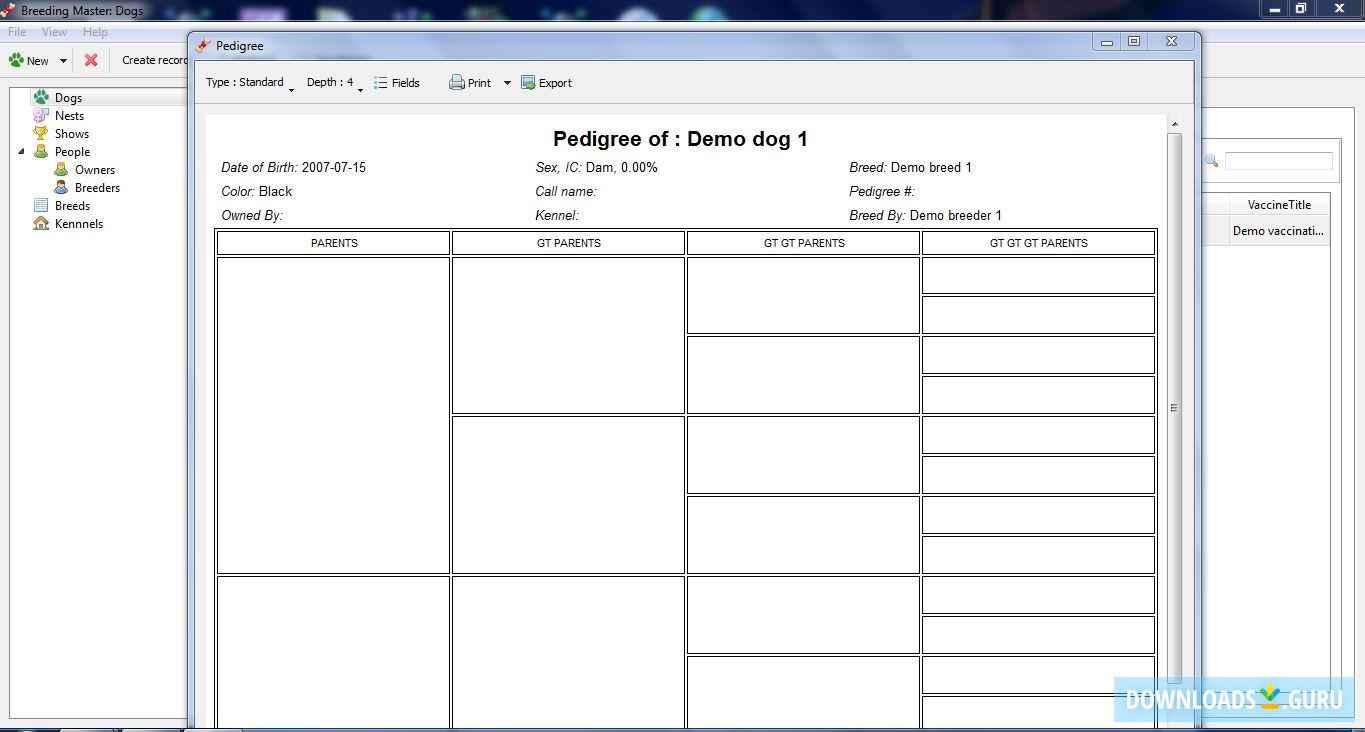1365x732 pixels.
Task: Click the Nests icon in sidebar
Action: pyautogui.click(x=41, y=115)
